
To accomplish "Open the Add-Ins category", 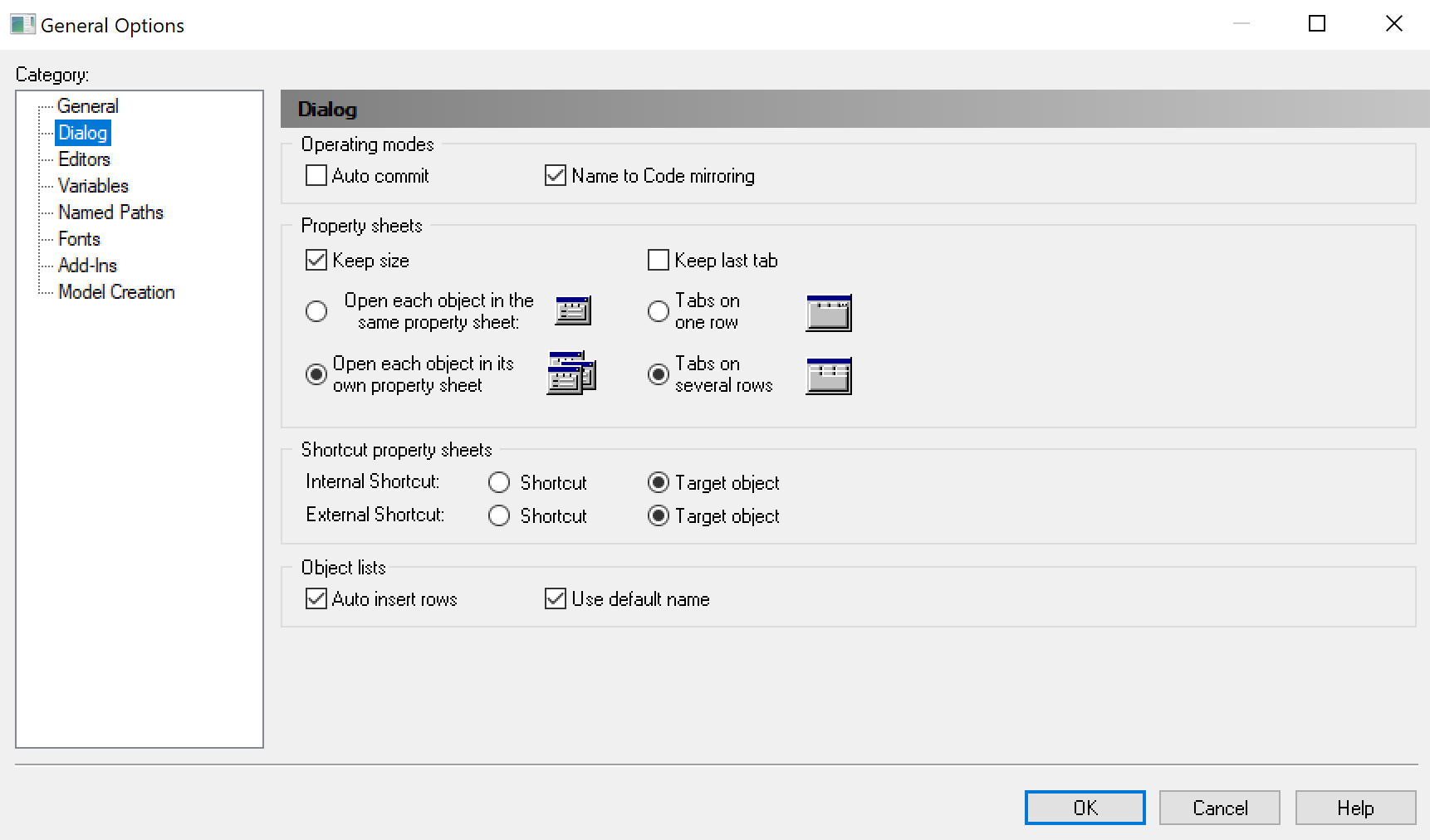I will 87,266.
